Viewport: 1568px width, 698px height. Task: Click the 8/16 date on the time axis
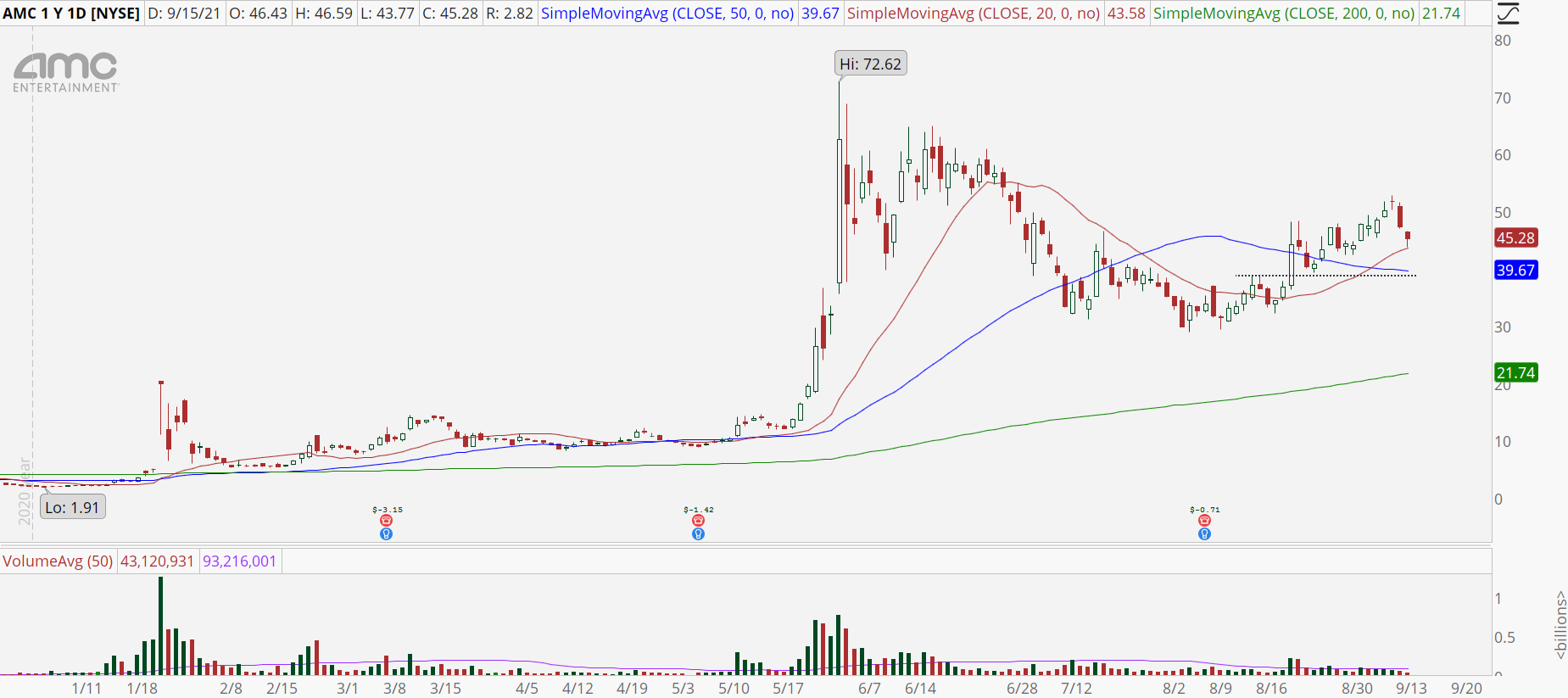coord(1271,688)
